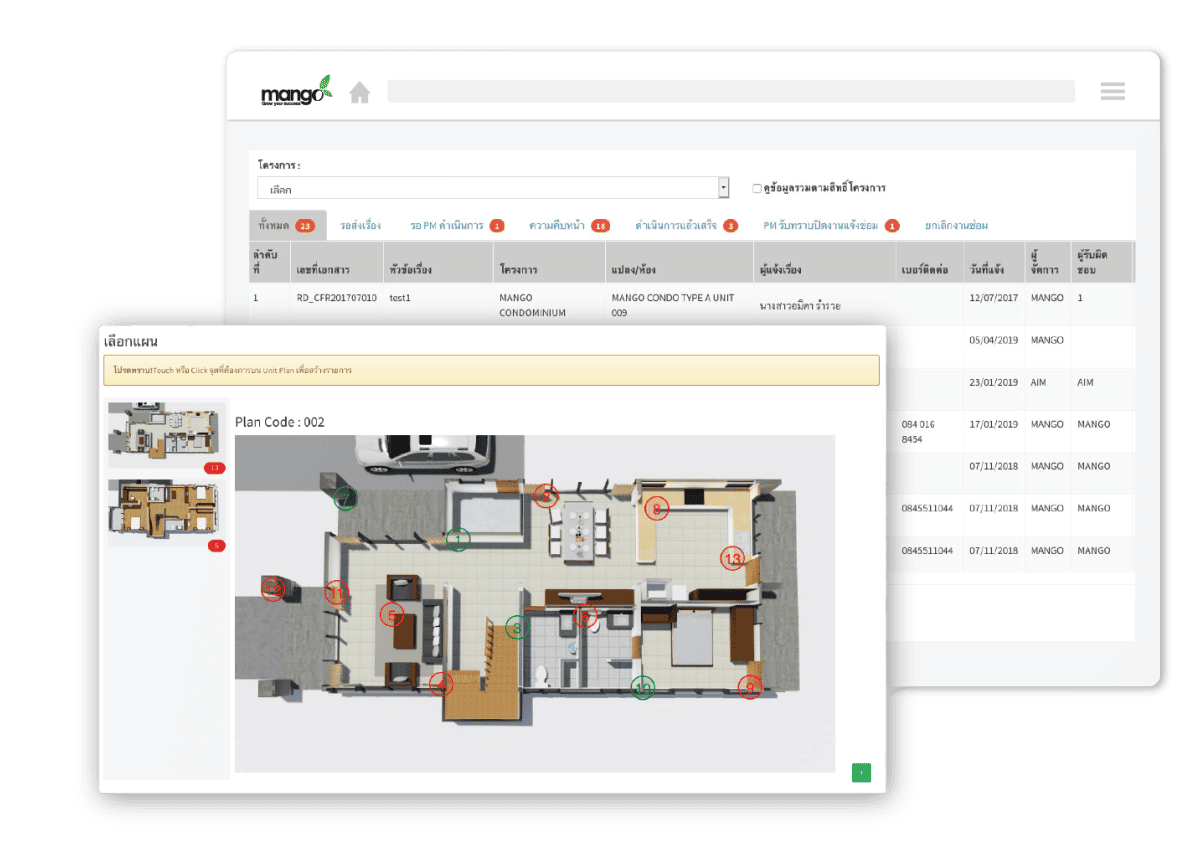Viewport: 1199px width, 851px height.
Task: Select green marker 7 on floor plan
Action: coord(345,498)
